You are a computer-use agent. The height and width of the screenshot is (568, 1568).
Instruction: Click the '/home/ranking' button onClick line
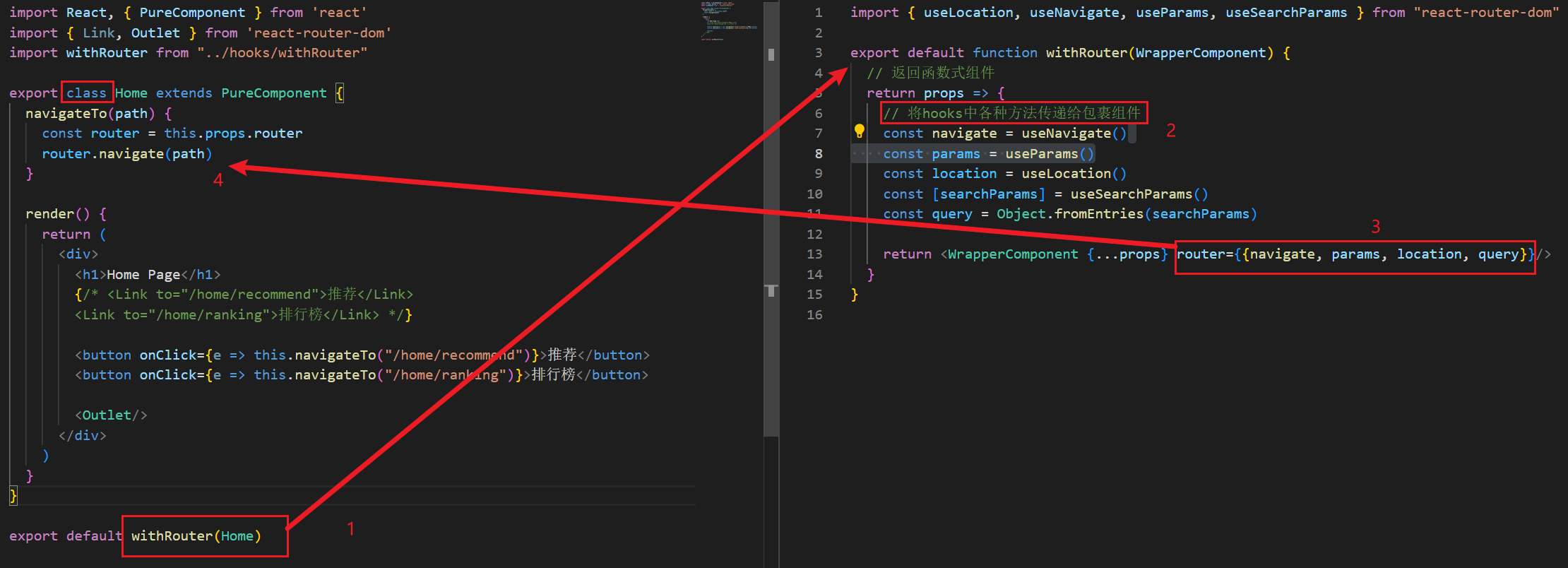click(x=362, y=375)
